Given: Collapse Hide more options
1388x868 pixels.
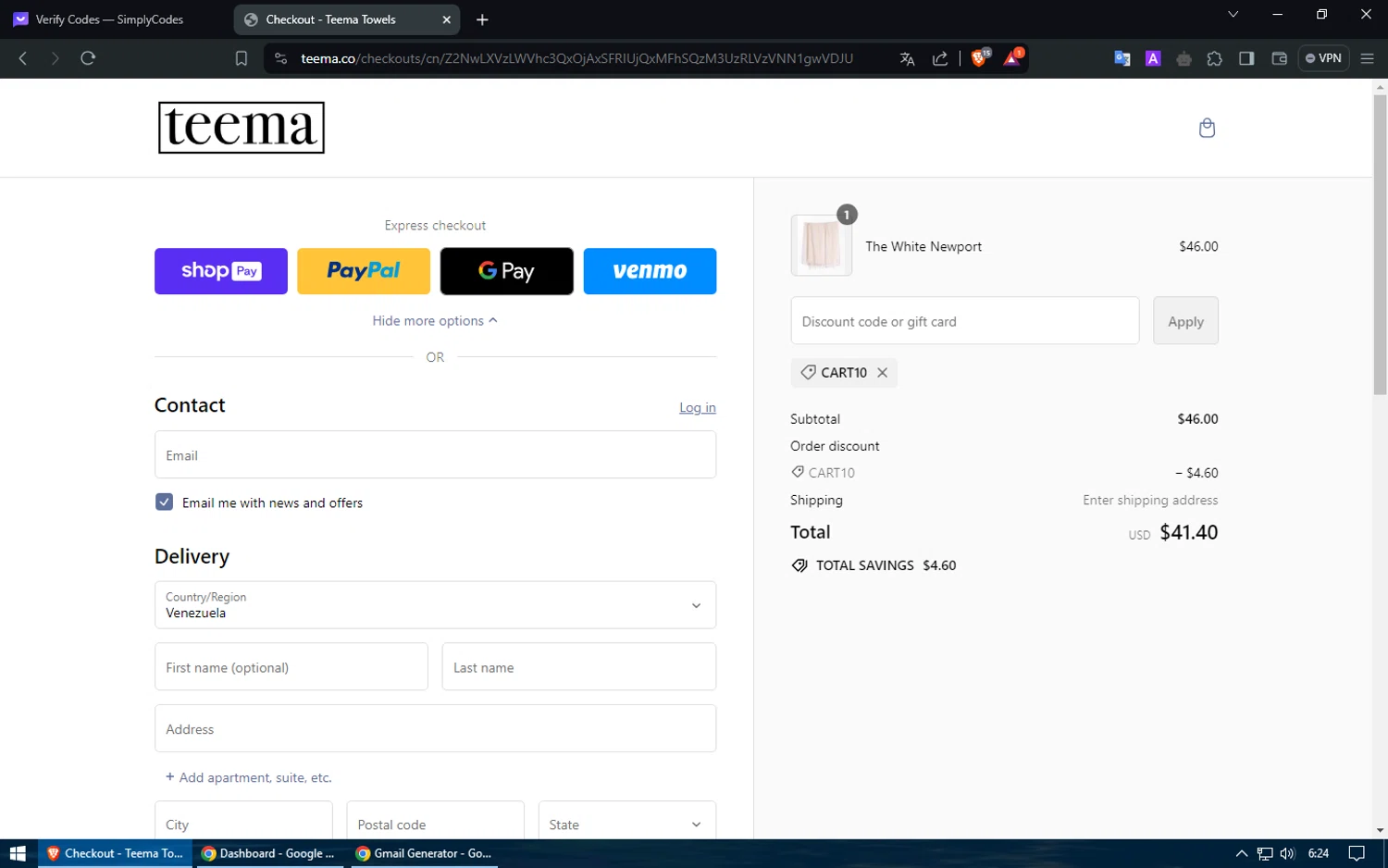Looking at the screenshot, I should point(435,320).
